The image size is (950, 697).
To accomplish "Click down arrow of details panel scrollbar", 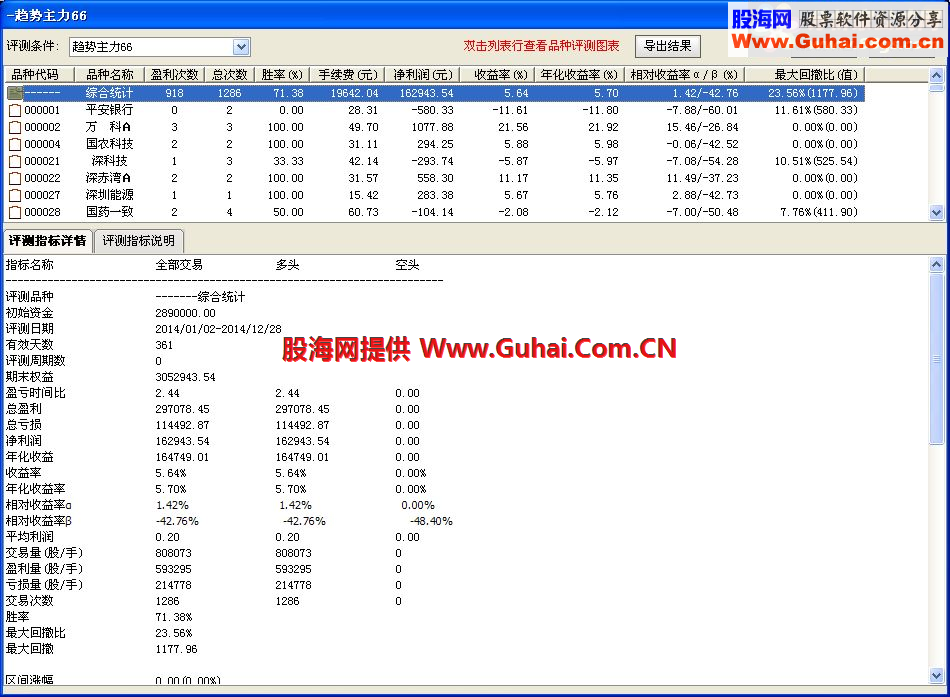I will [x=936, y=675].
